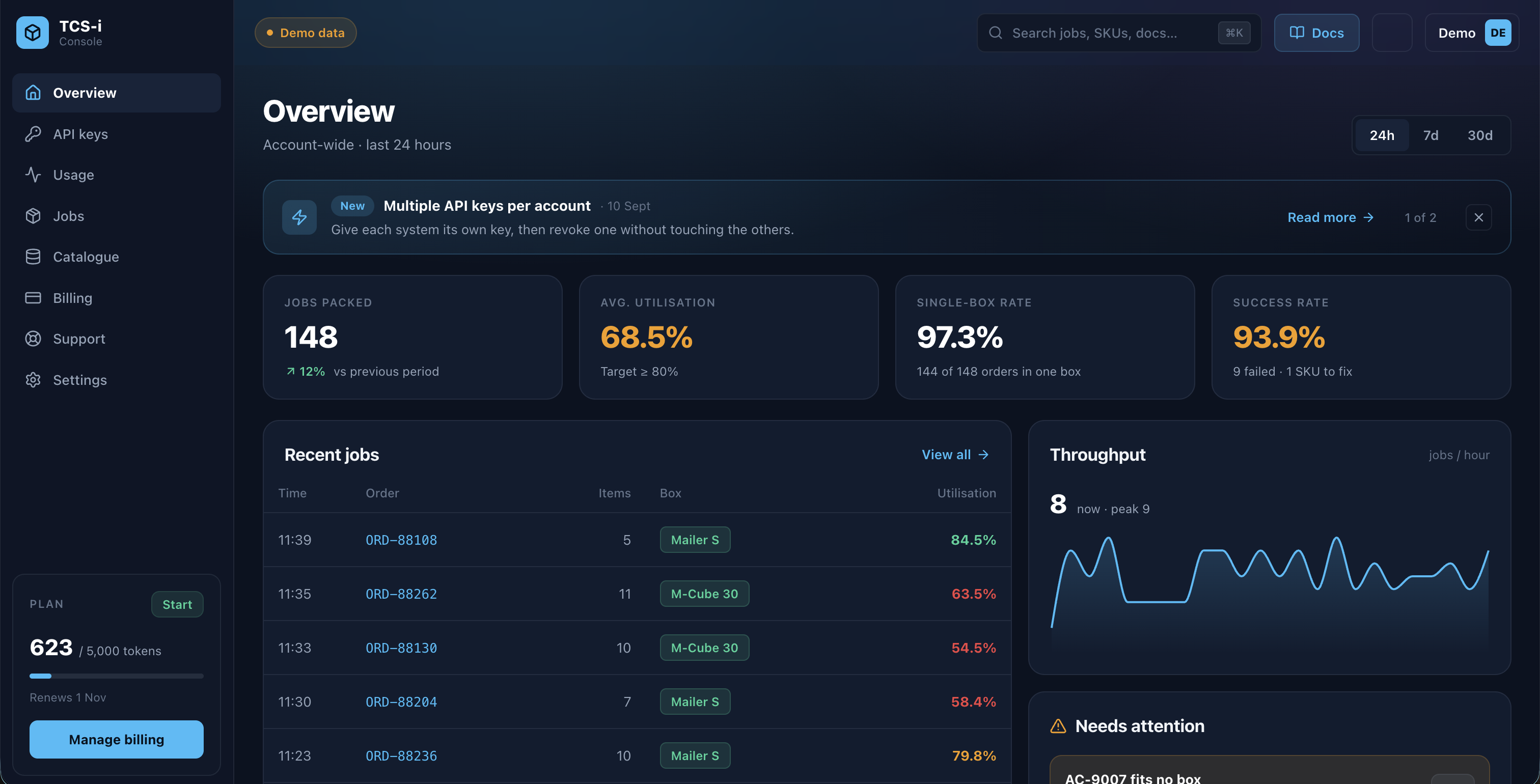Click the Usage activity icon
Viewport: 1540px width, 784px height.
tap(33, 175)
